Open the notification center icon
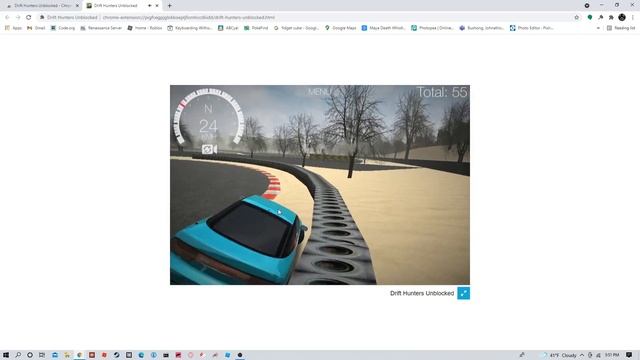640x360 pixels. click(629, 355)
